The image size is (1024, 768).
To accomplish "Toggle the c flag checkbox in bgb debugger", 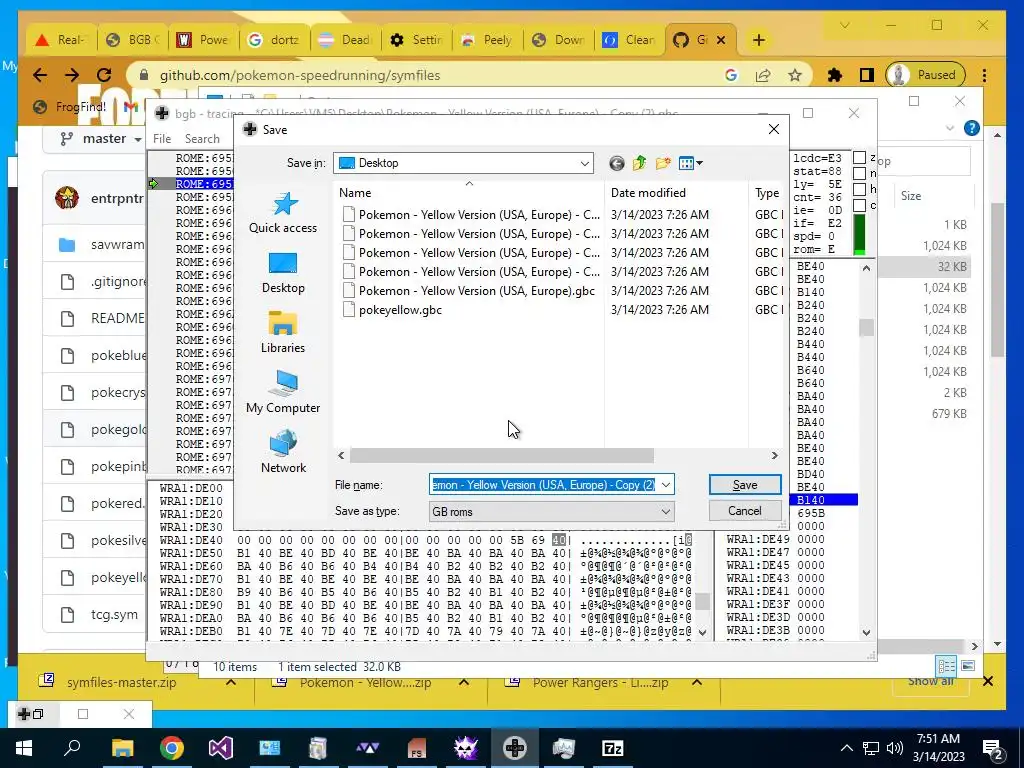I will click(859, 205).
